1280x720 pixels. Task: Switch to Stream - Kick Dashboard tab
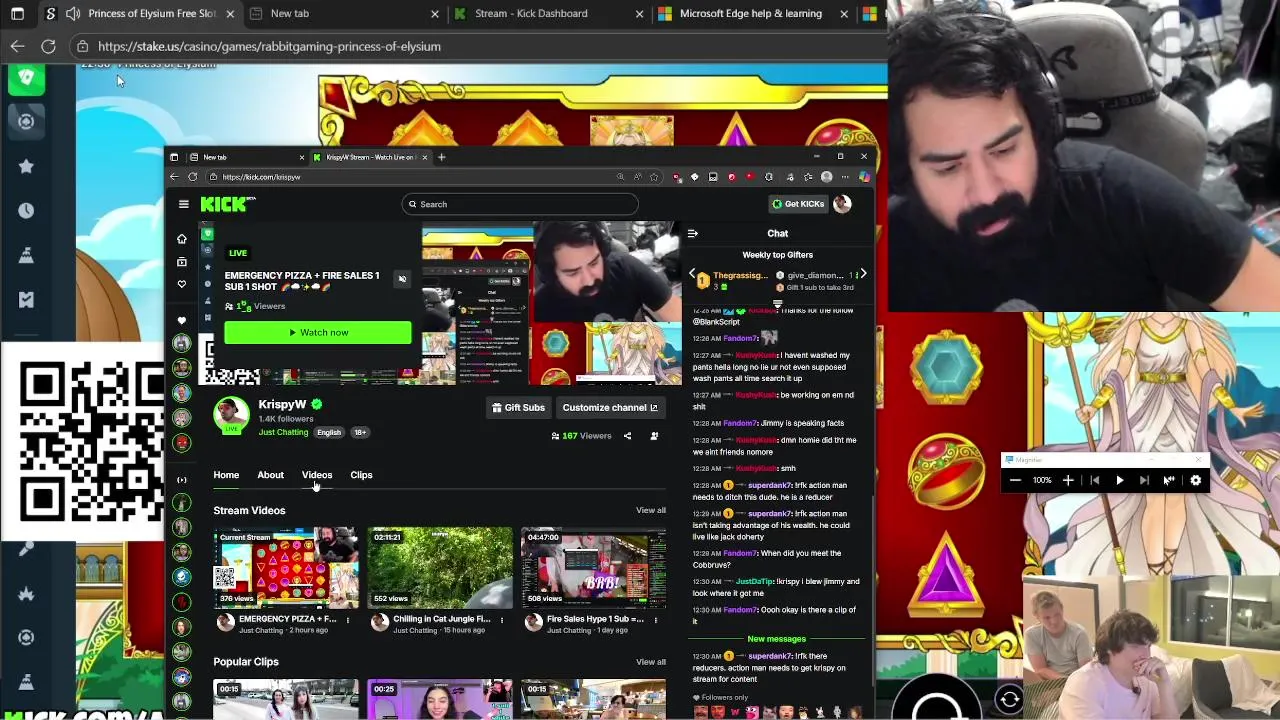tap(545, 14)
